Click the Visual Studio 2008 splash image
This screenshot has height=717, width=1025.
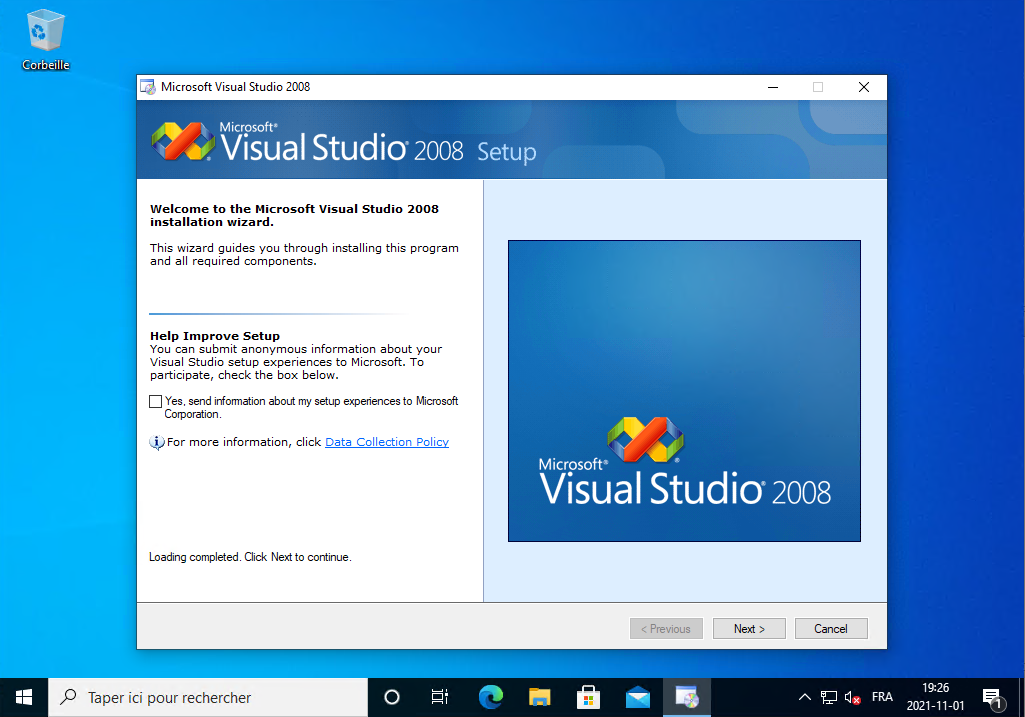point(684,391)
